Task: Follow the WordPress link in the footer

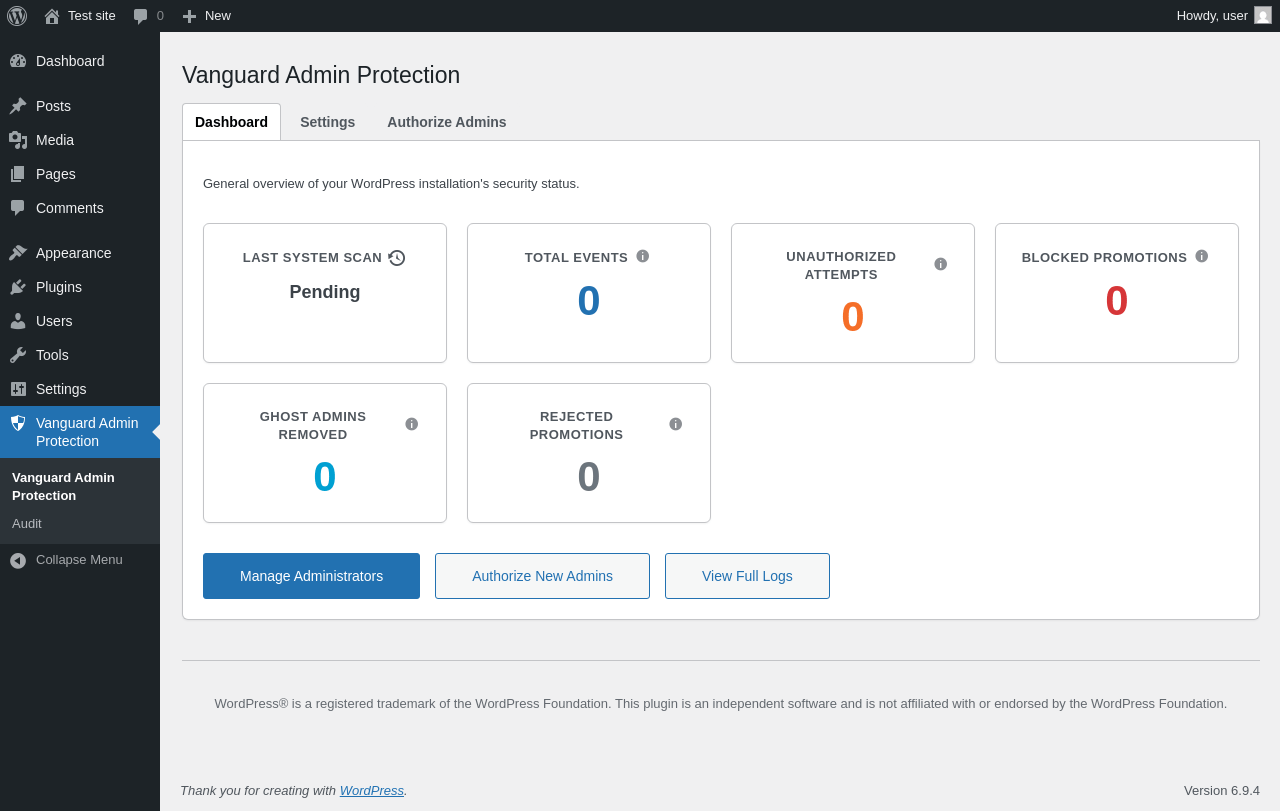Action: click(372, 790)
